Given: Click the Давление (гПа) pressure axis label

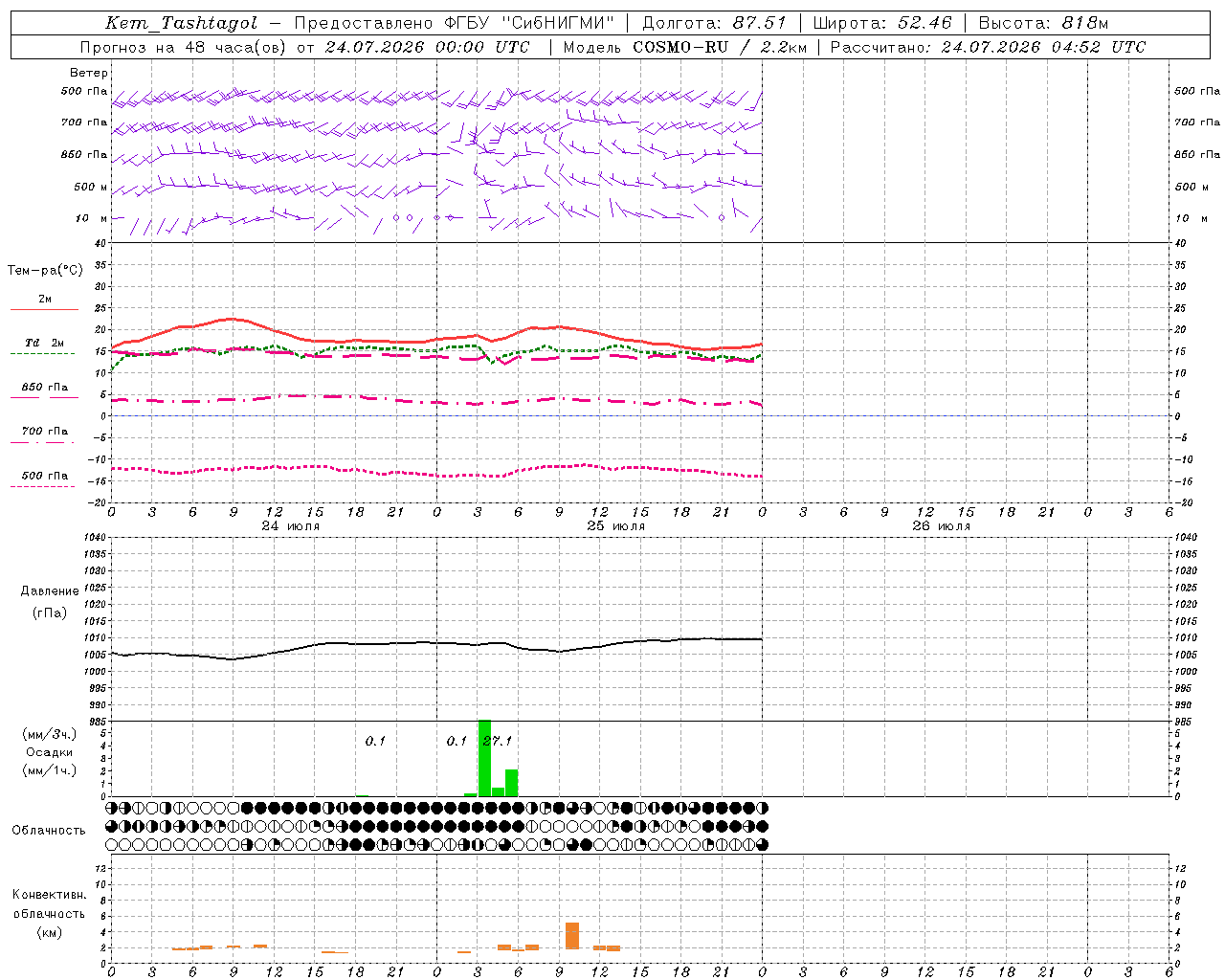Looking at the screenshot, I should click(x=49, y=602).
